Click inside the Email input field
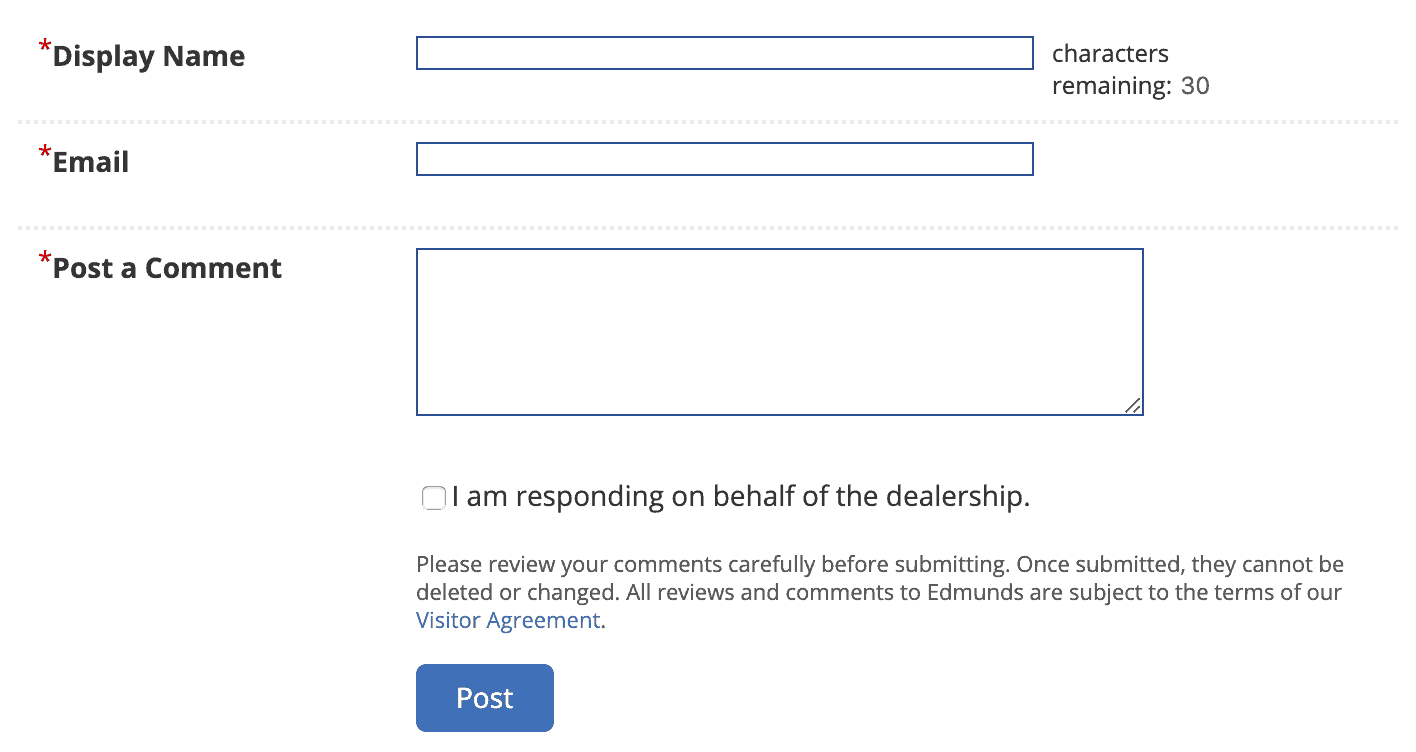The width and height of the screenshot is (1416, 752). [x=725, y=159]
